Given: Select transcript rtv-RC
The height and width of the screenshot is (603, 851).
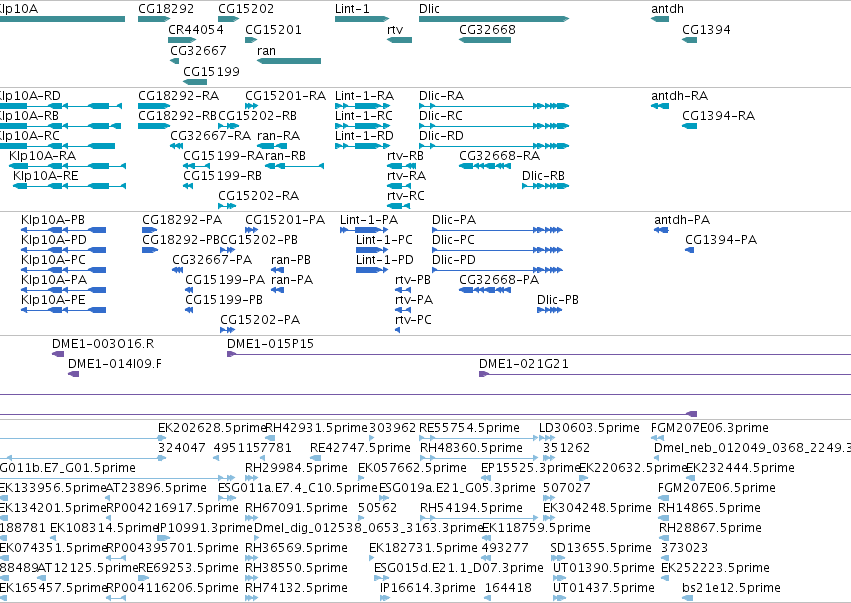Looking at the screenshot, I should [398, 206].
